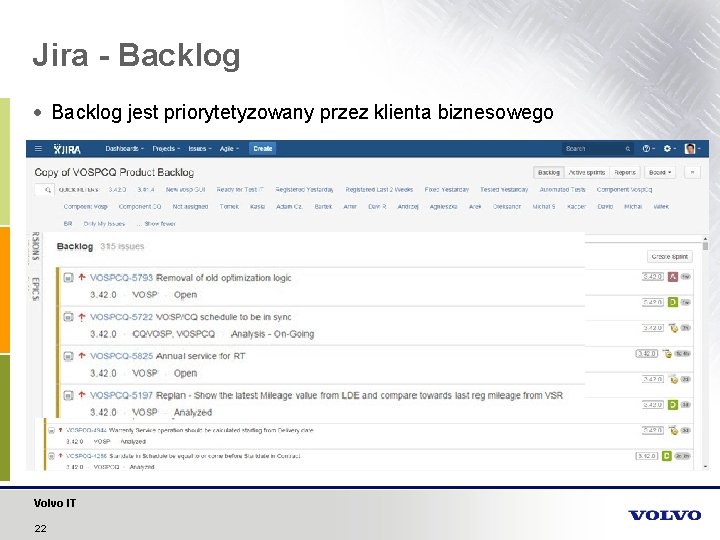Toggle Only My Issues quick filter

[104, 224]
